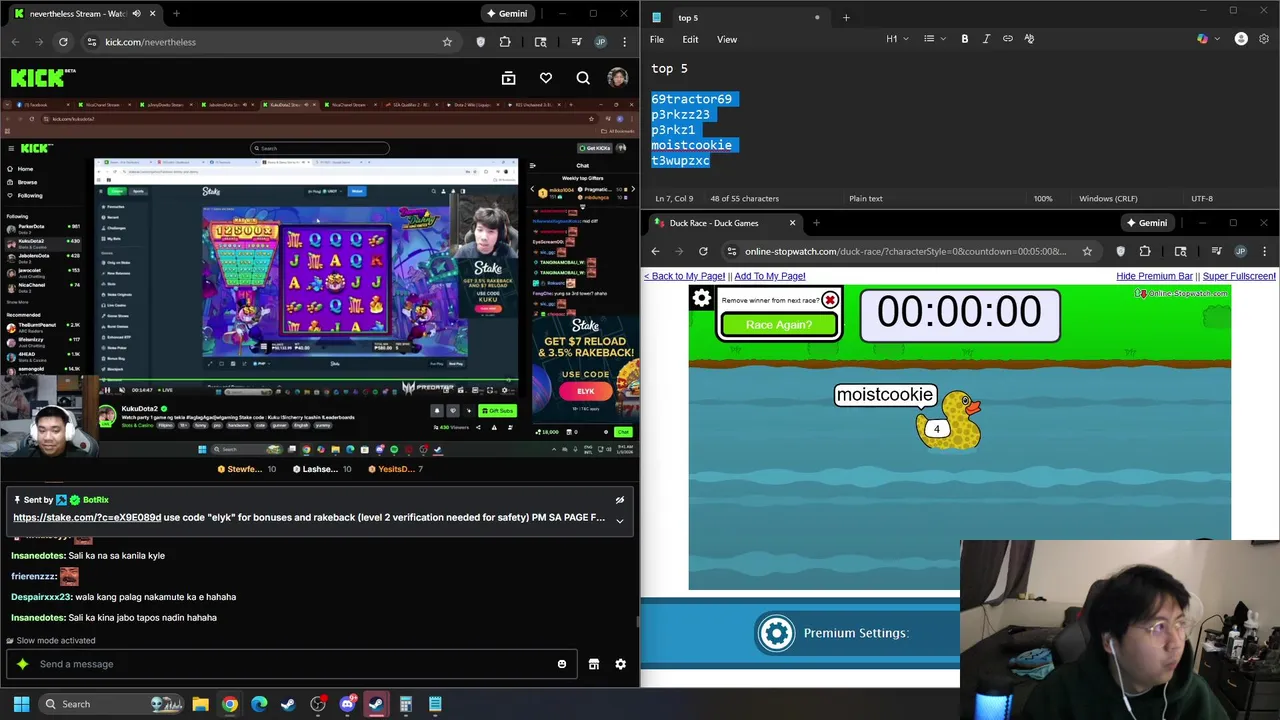Open Notepad View menu

[x=727, y=39]
